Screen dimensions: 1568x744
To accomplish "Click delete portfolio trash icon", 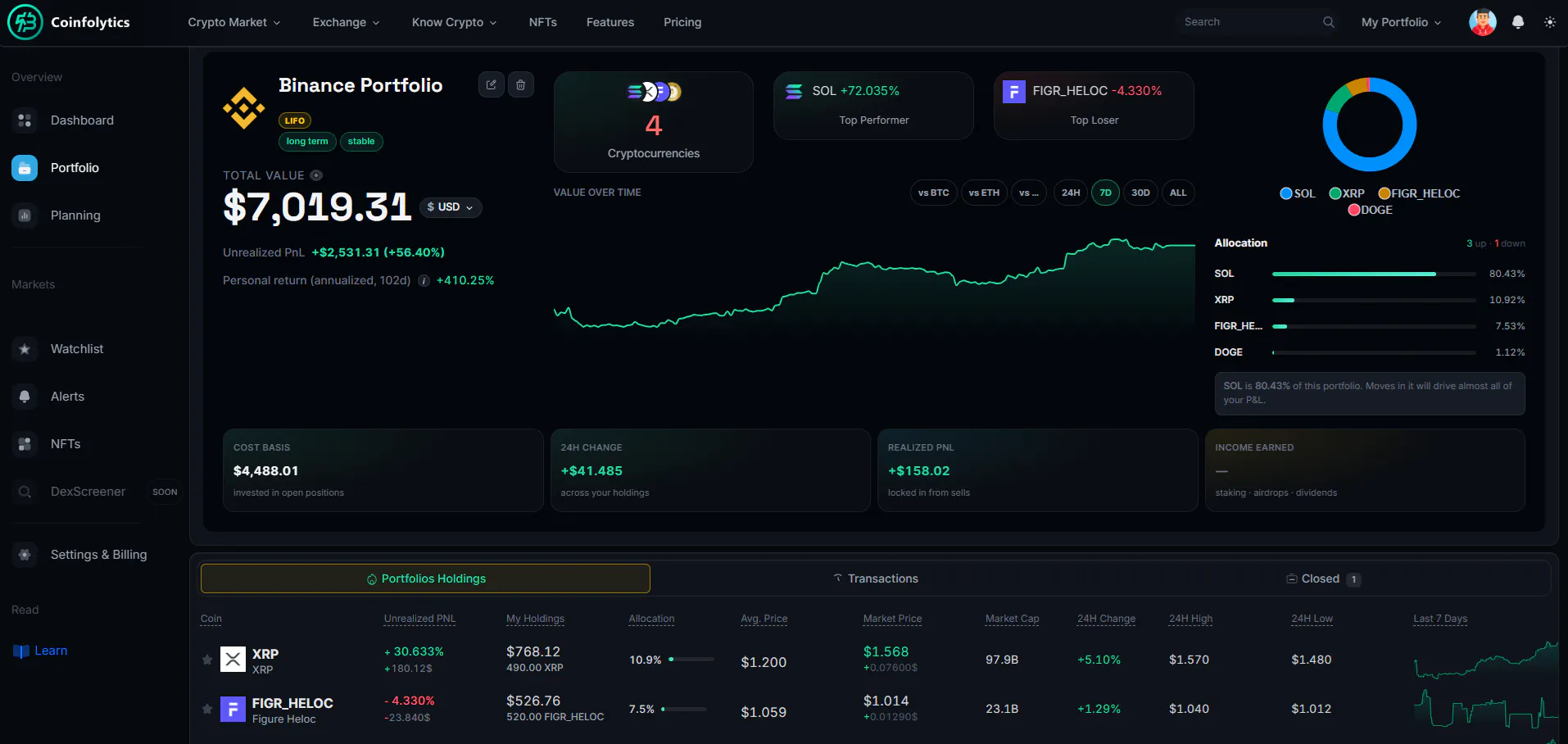I will [521, 84].
